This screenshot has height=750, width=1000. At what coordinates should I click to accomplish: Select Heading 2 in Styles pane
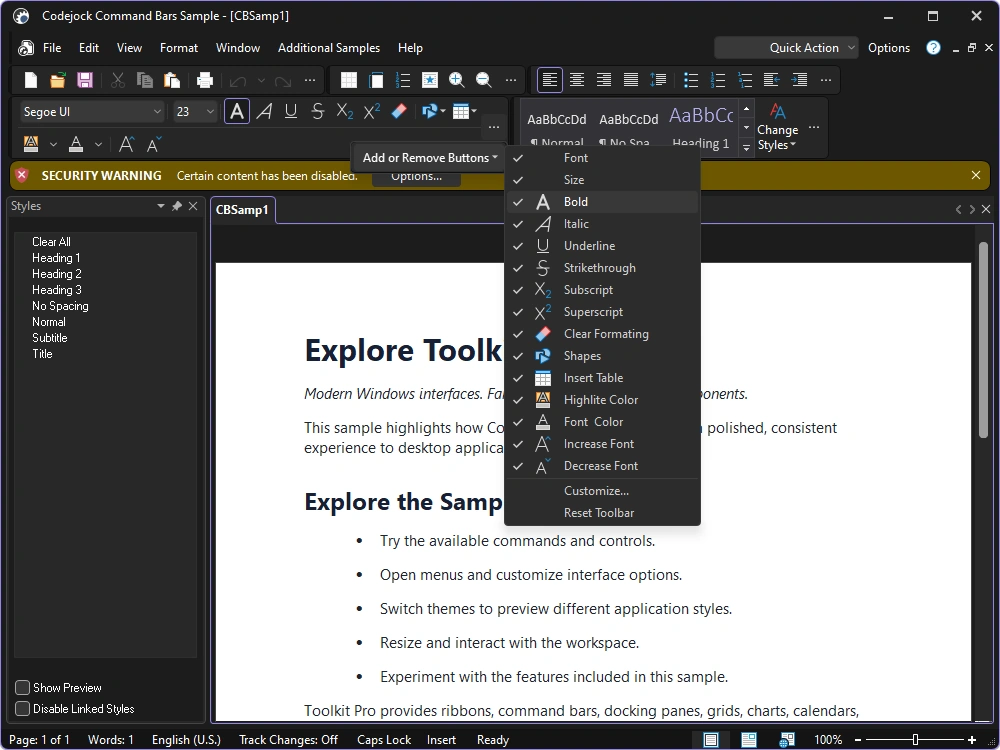coord(57,274)
